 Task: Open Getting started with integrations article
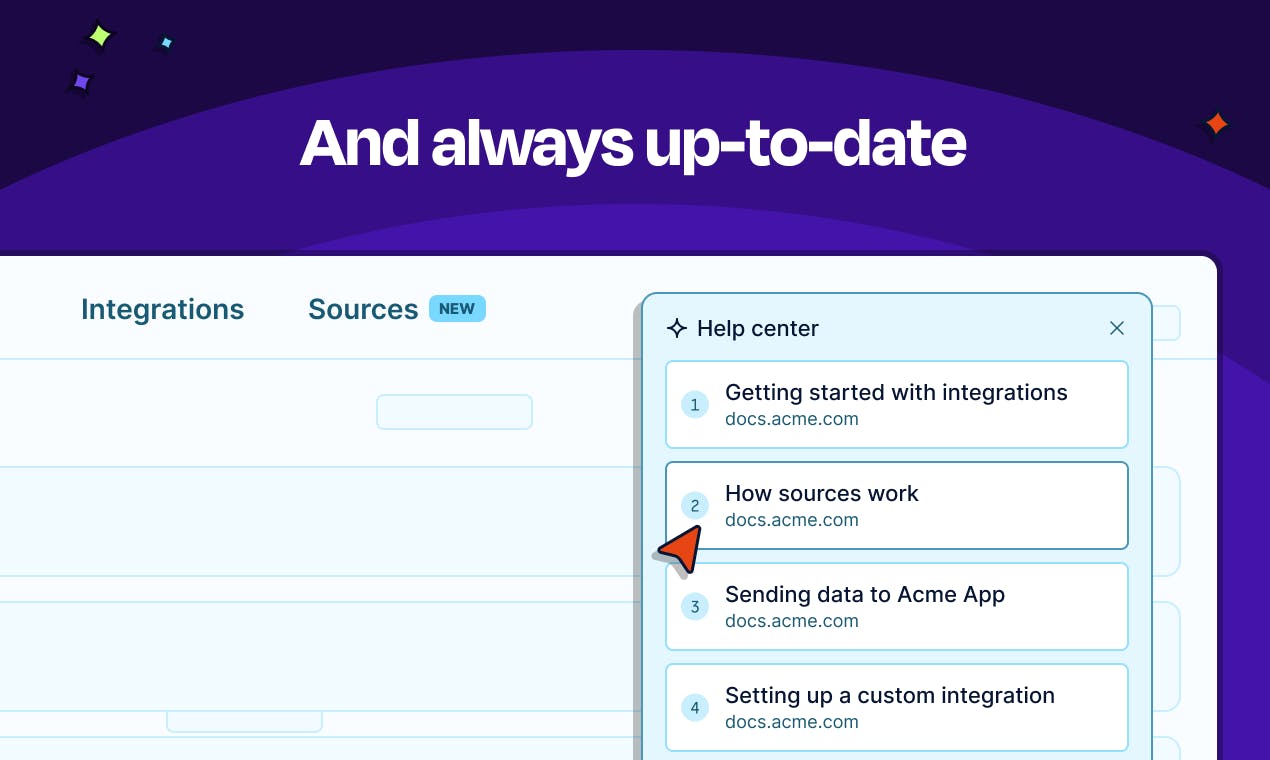[x=897, y=404]
